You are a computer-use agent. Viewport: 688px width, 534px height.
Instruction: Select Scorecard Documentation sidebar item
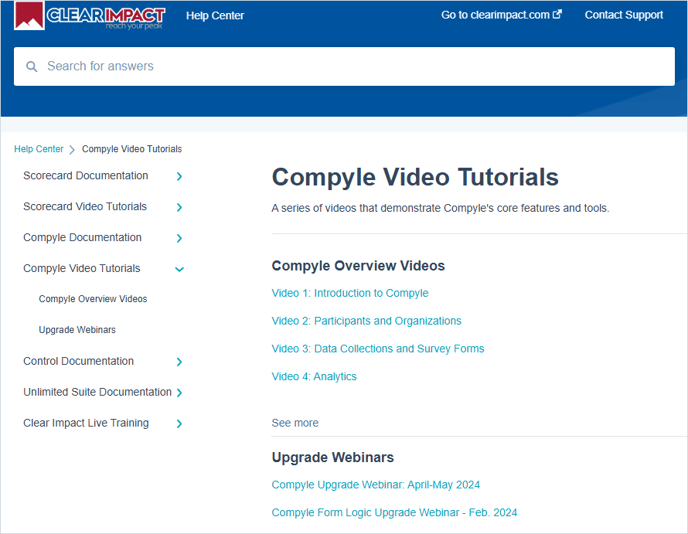point(86,176)
